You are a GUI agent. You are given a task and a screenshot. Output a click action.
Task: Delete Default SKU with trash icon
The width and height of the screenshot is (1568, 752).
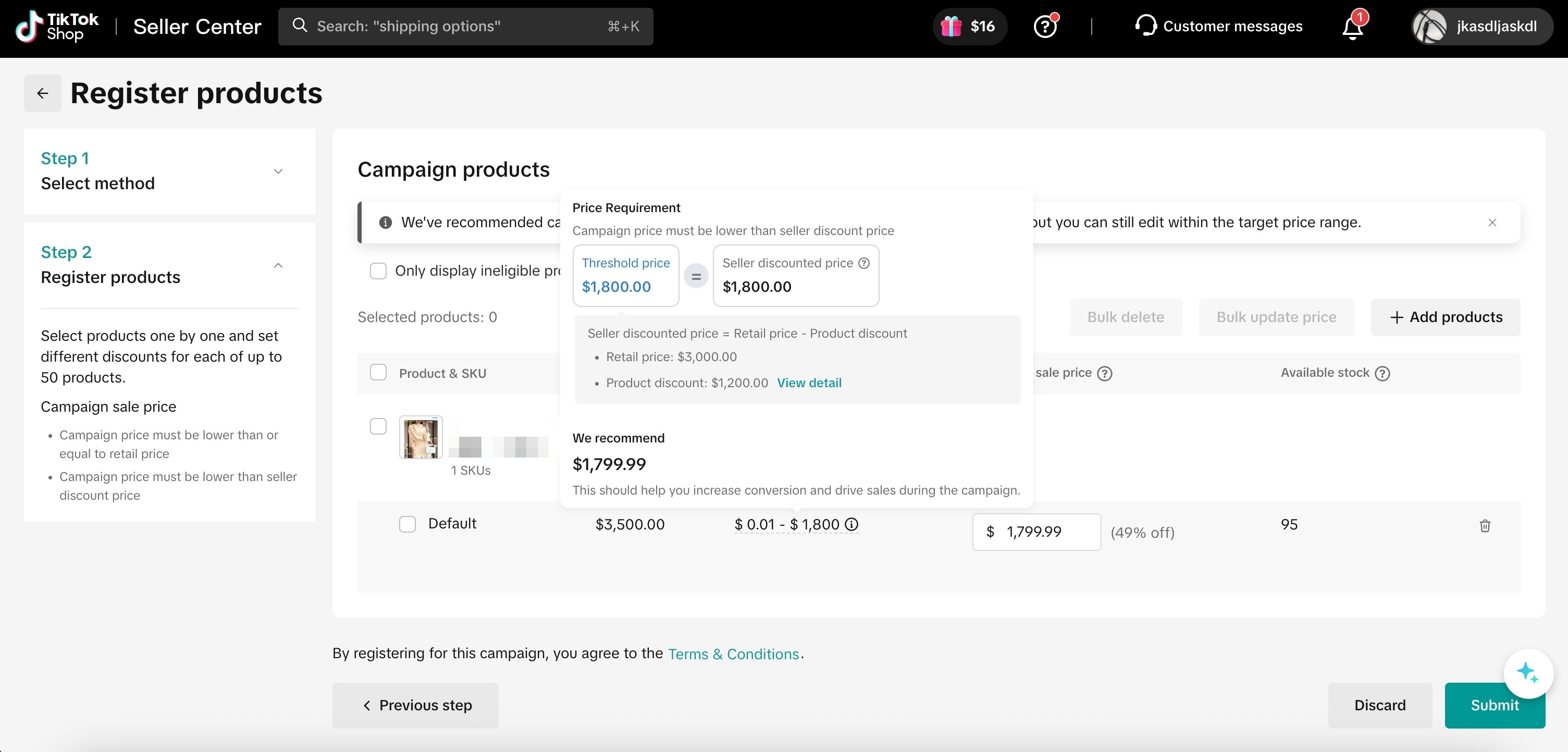[x=1485, y=525]
